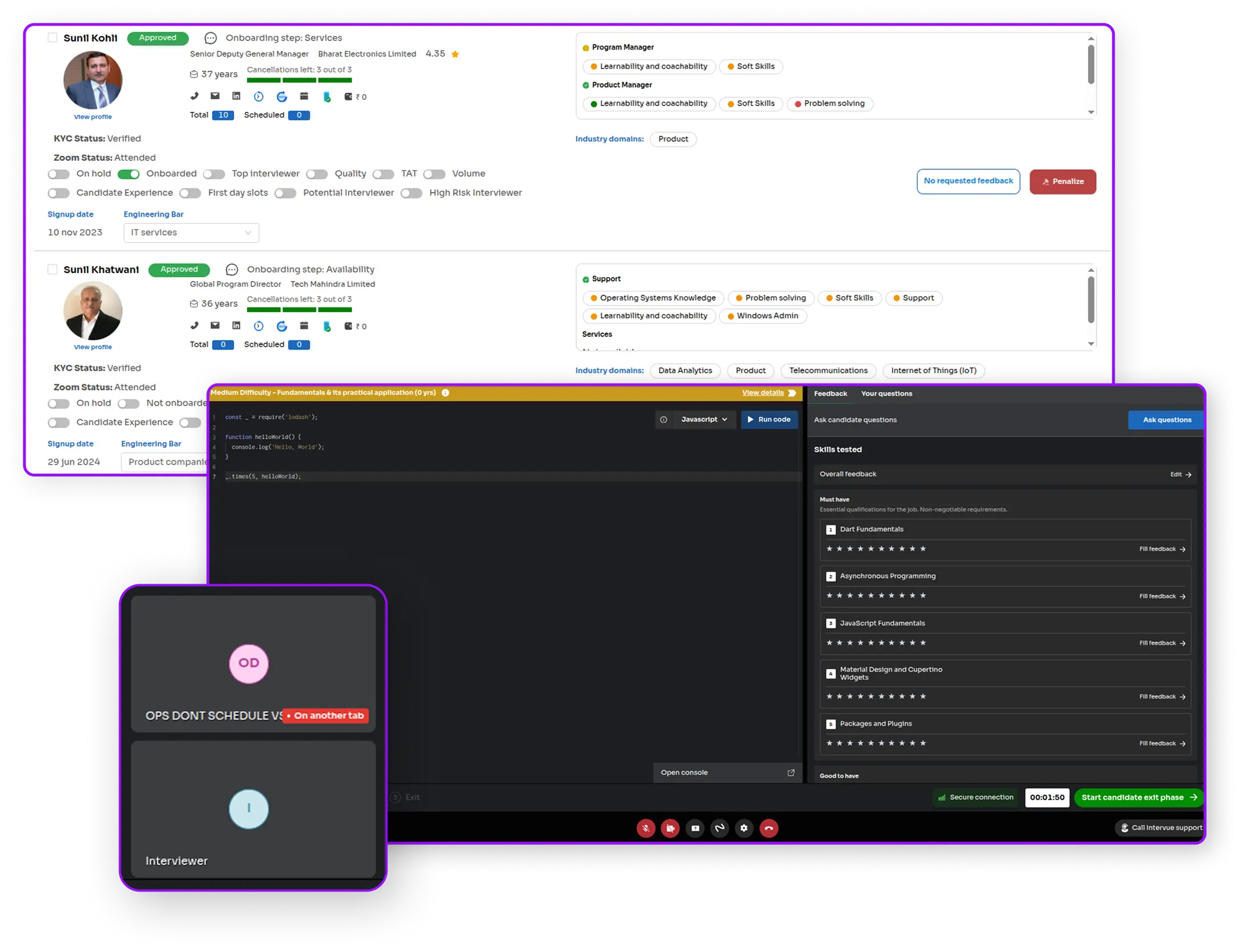Click the info icon left of Javascript selector
This screenshot has width=1239, height=952.
click(663, 420)
